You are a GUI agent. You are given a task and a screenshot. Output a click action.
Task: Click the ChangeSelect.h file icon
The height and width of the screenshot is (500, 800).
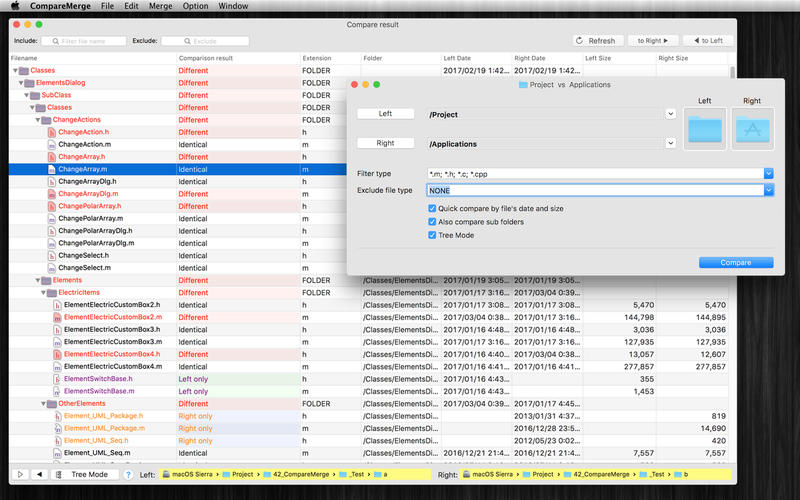[x=52, y=255]
